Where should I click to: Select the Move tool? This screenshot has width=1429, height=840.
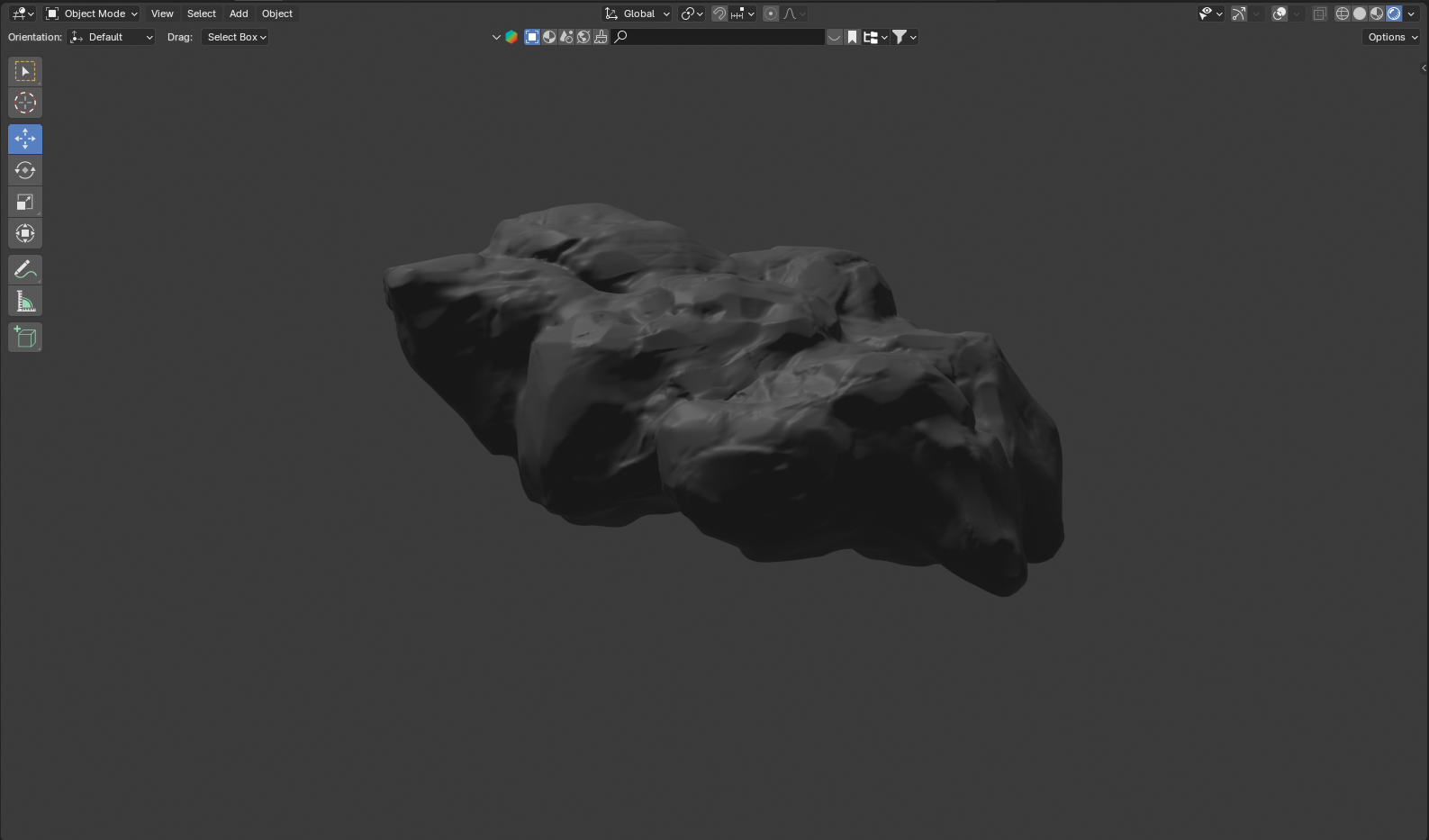pyautogui.click(x=25, y=139)
